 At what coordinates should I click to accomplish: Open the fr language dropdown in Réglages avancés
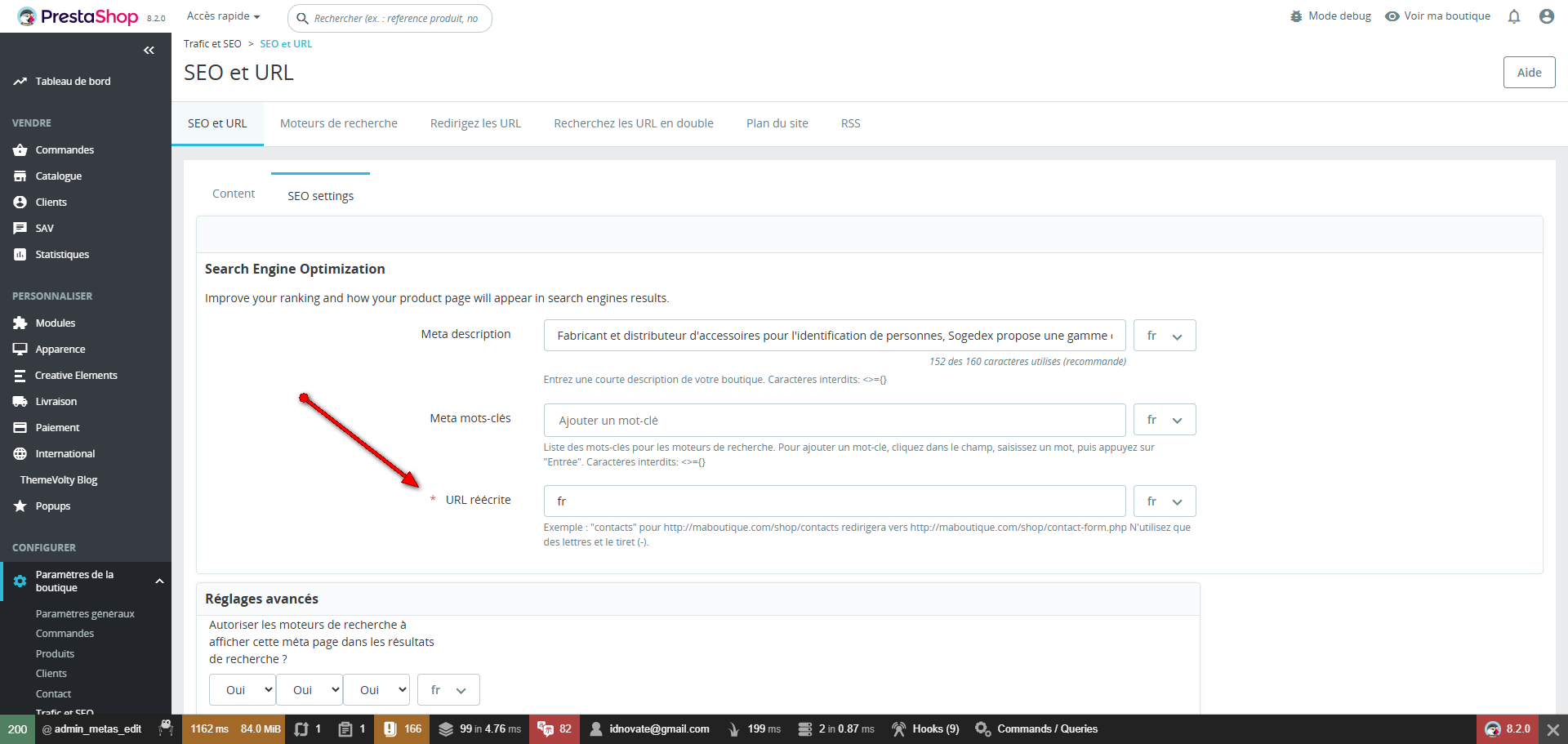pyautogui.click(x=448, y=690)
